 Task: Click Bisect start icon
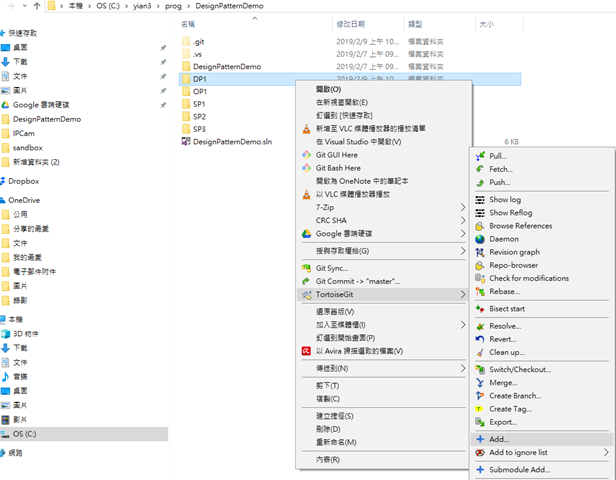pos(480,309)
